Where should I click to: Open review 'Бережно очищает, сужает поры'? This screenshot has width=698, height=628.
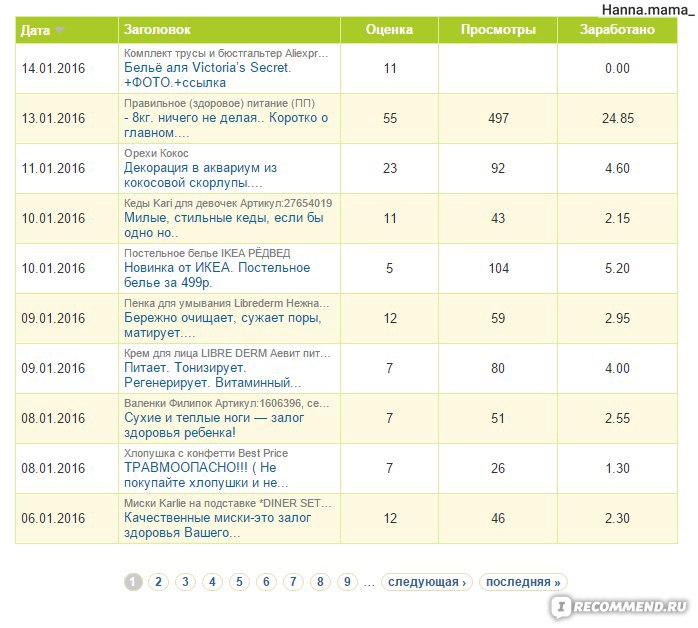[x=223, y=325]
